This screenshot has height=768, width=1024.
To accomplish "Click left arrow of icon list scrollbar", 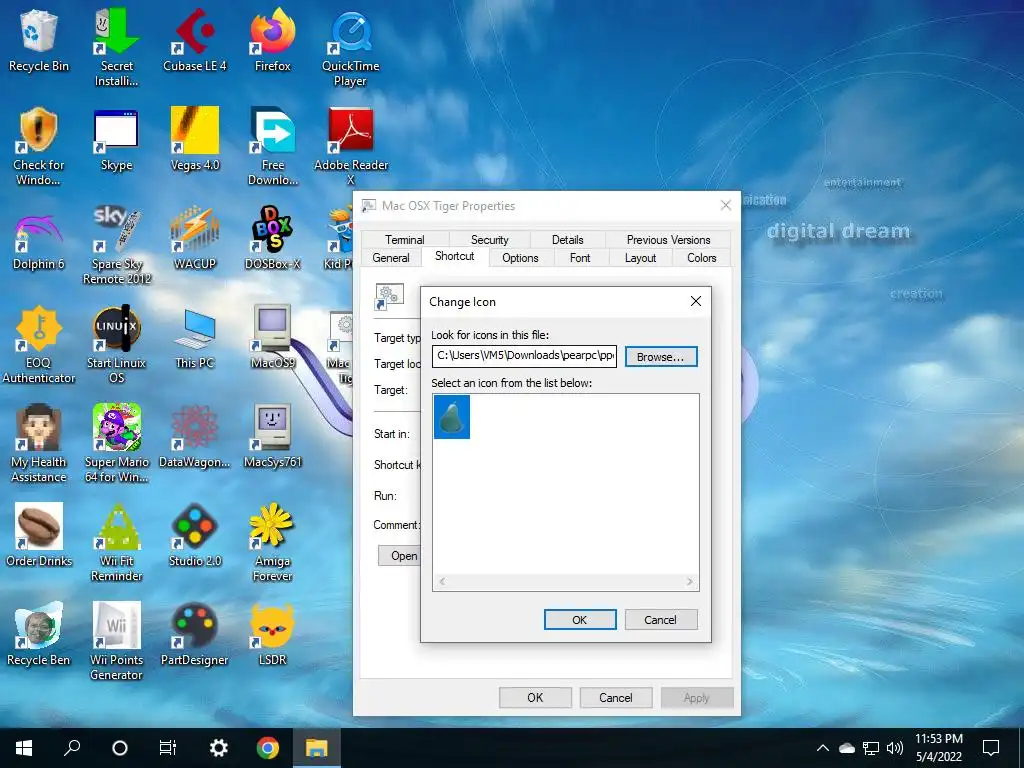I will point(442,581).
